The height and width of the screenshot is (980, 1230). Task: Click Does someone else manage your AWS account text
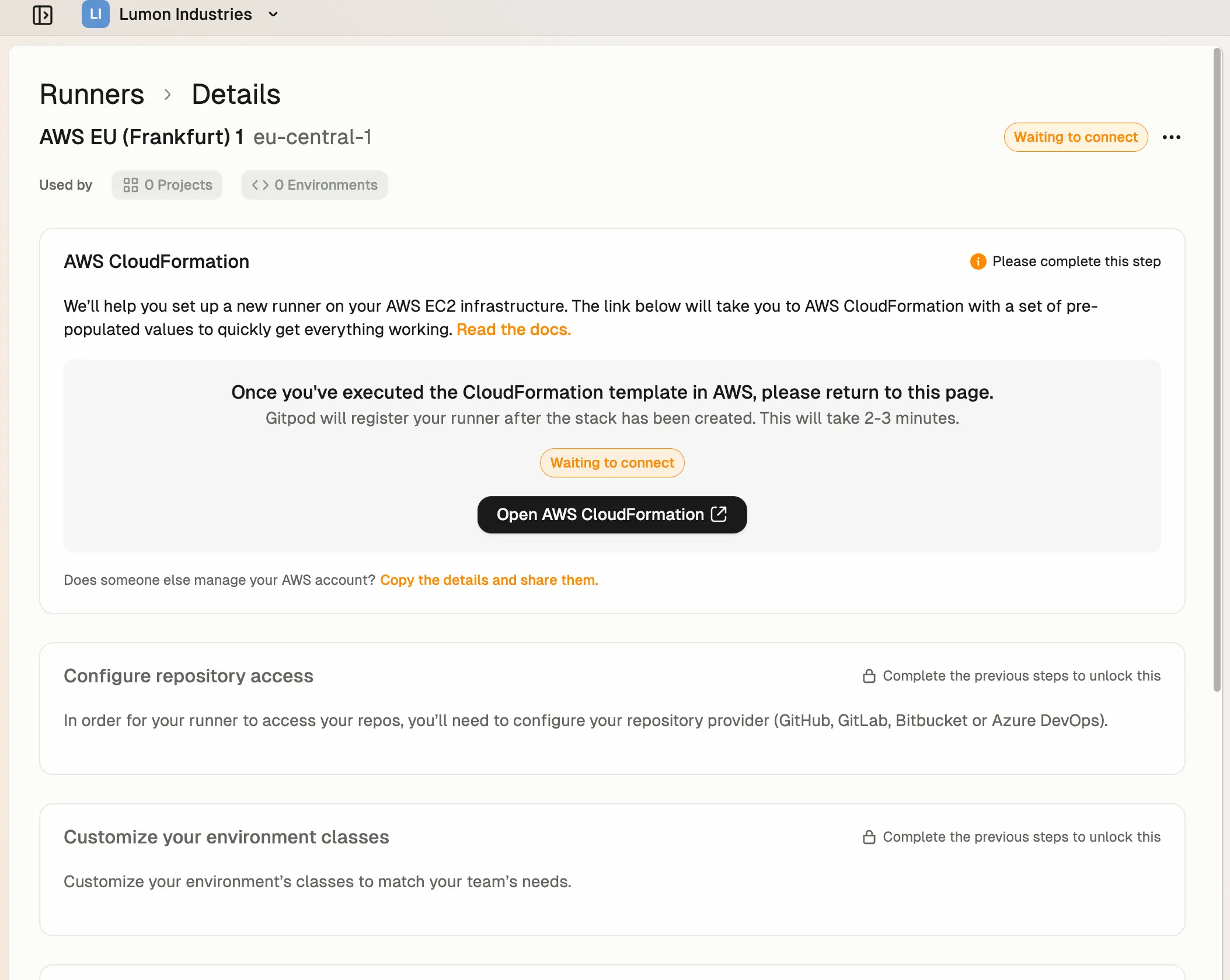pyautogui.click(x=219, y=580)
